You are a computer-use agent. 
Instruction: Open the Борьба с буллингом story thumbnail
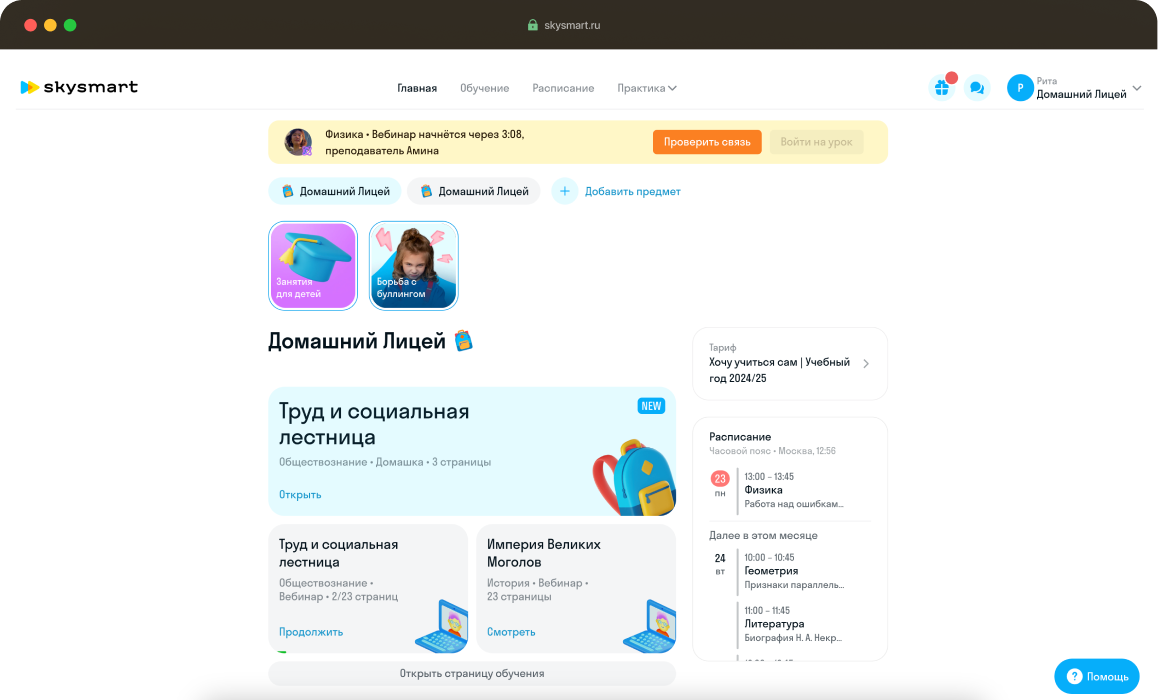pos(414,266)
